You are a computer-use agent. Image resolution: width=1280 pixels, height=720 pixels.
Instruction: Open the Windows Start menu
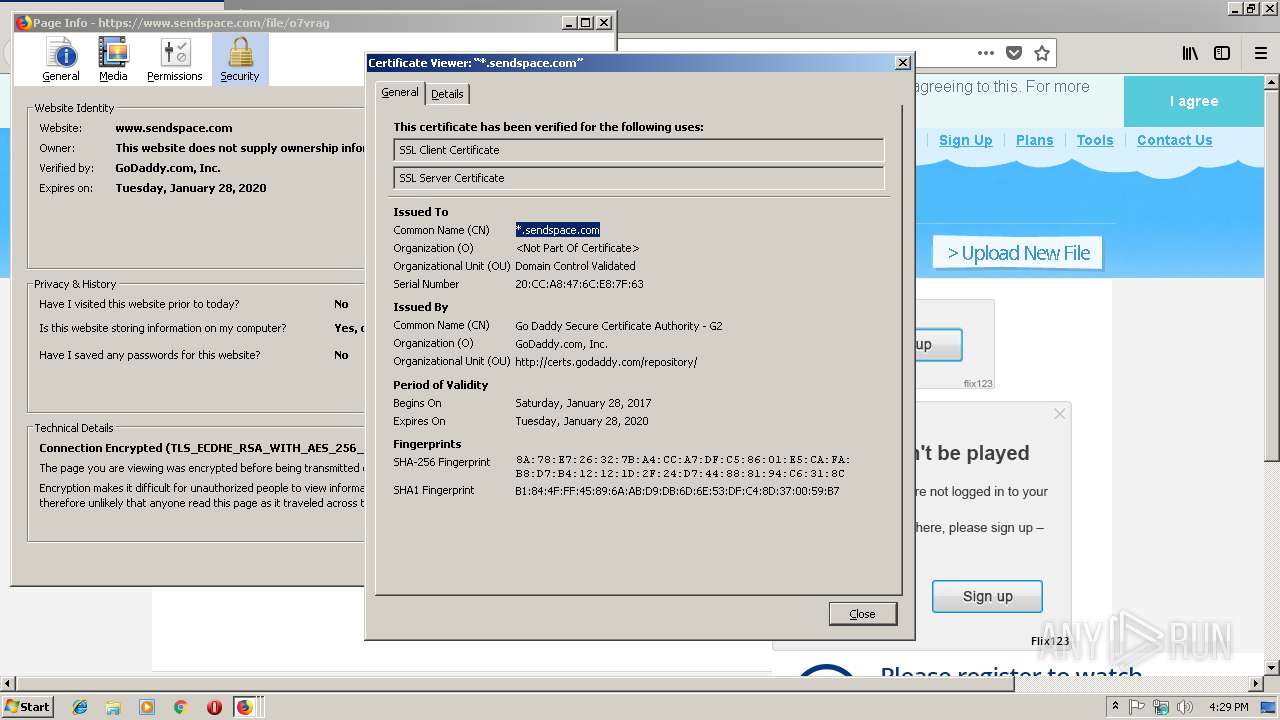pyautogui.click(x=28, y=706)
